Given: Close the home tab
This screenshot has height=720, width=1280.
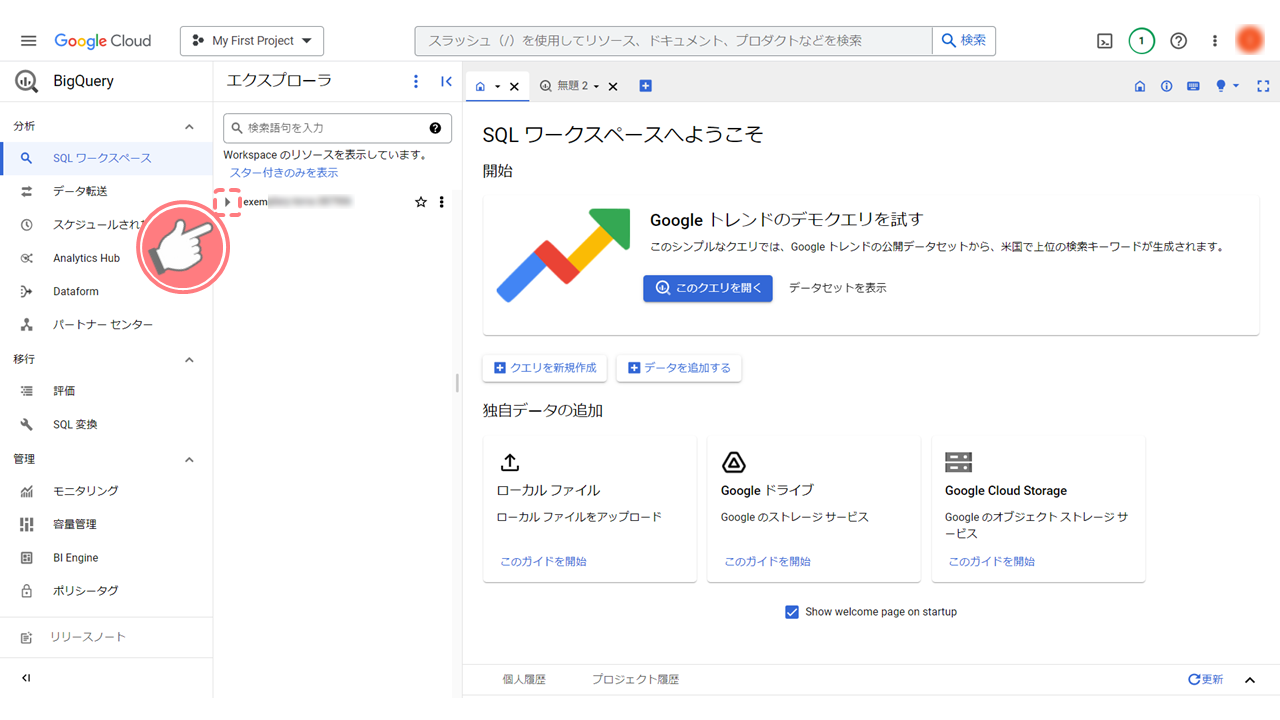Looking at the screenshot, I should pyautogui.click(x=514, y=87).
